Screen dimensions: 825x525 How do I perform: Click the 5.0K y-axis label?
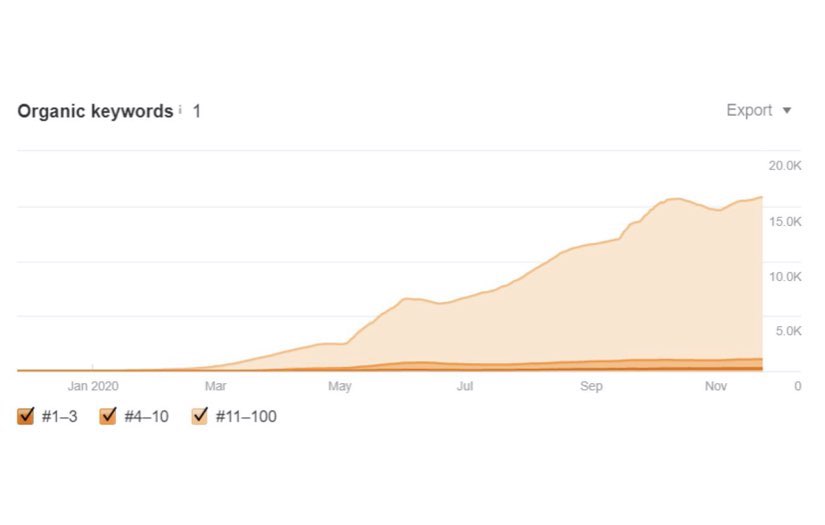click(x=787, y=331)
